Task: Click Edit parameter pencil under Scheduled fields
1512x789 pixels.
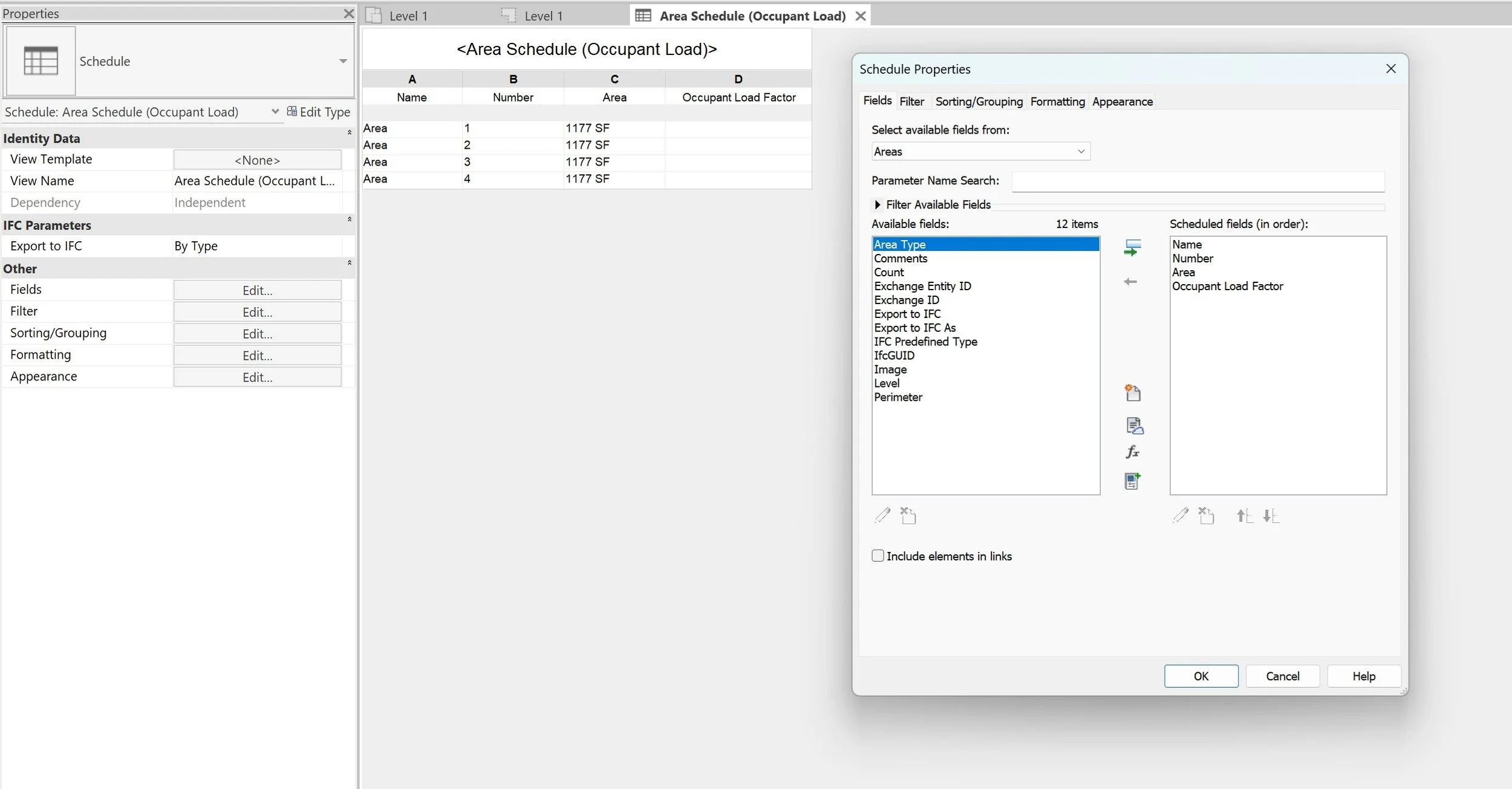Action: click(x=1181, y=515)
